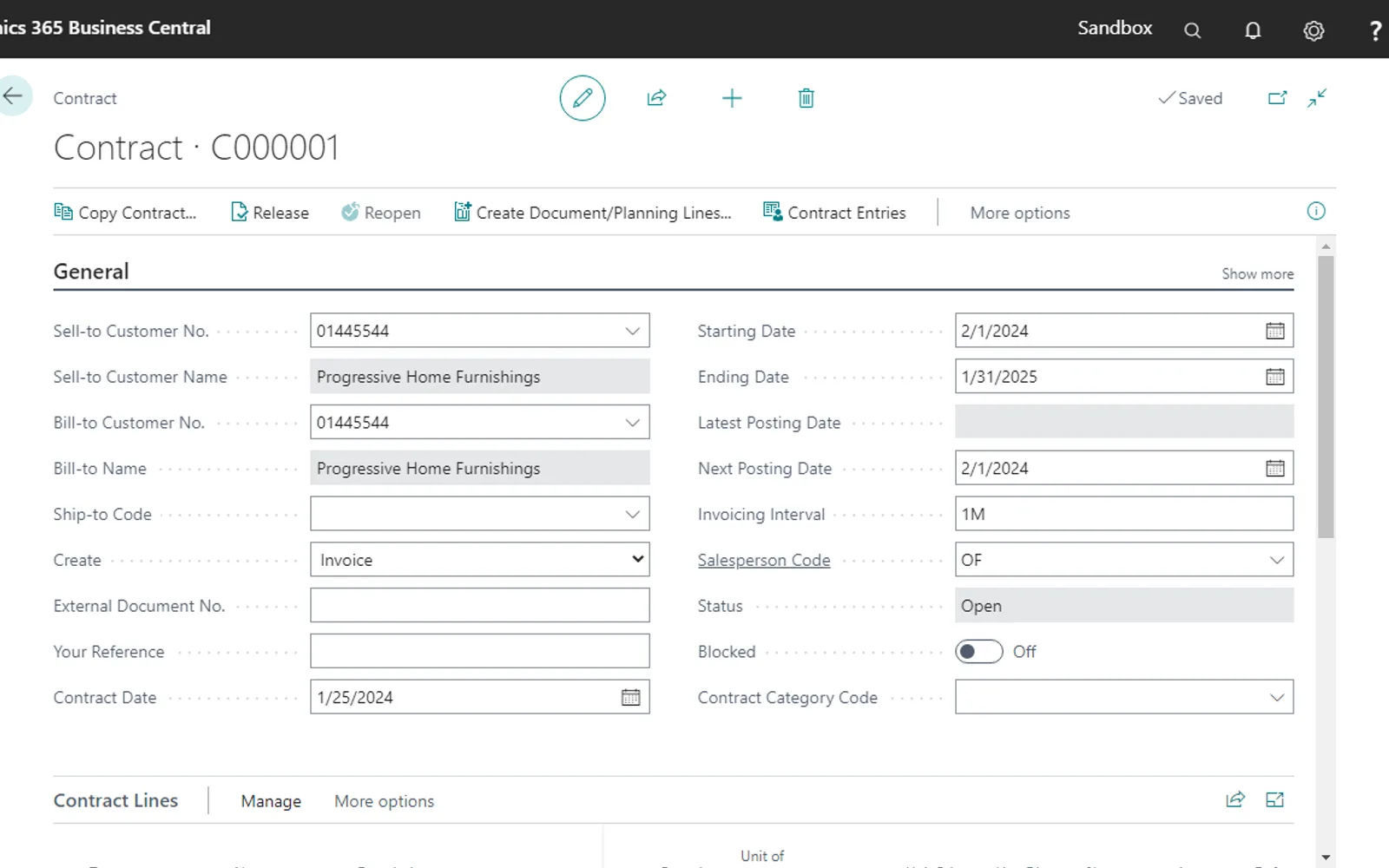
Task: Click the collapse page arrows icon
Action: click(x=1317, y=98)
